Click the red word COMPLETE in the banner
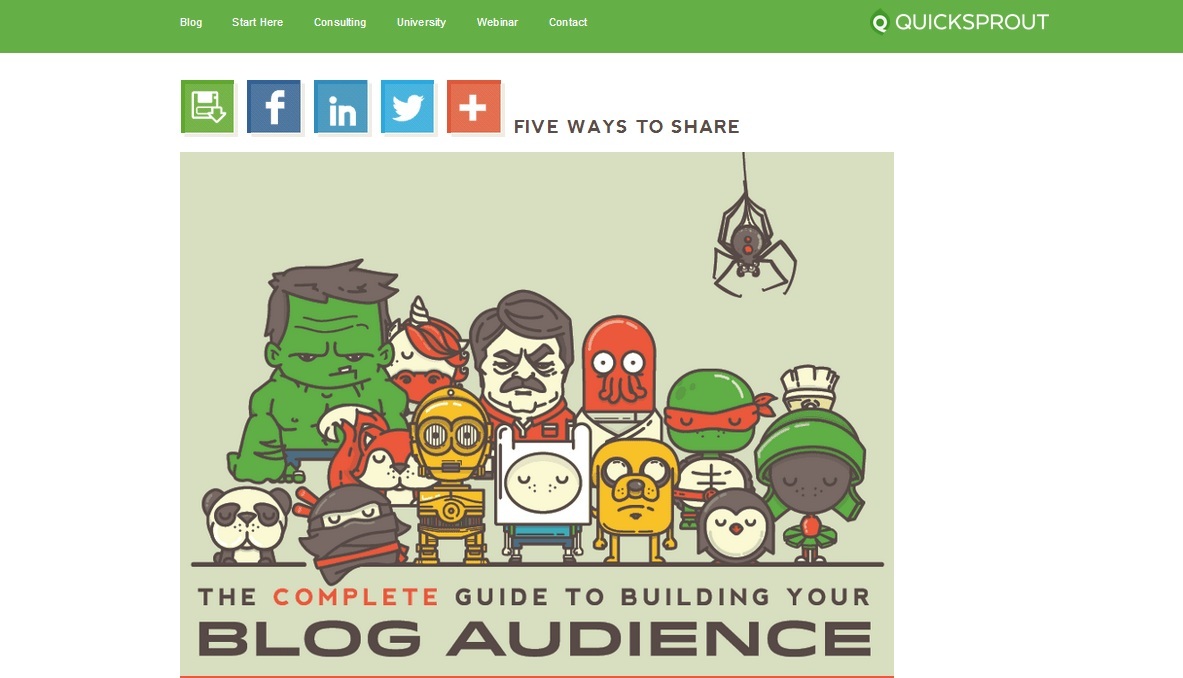The image size is (1183, 678). (x=355, y=597)
